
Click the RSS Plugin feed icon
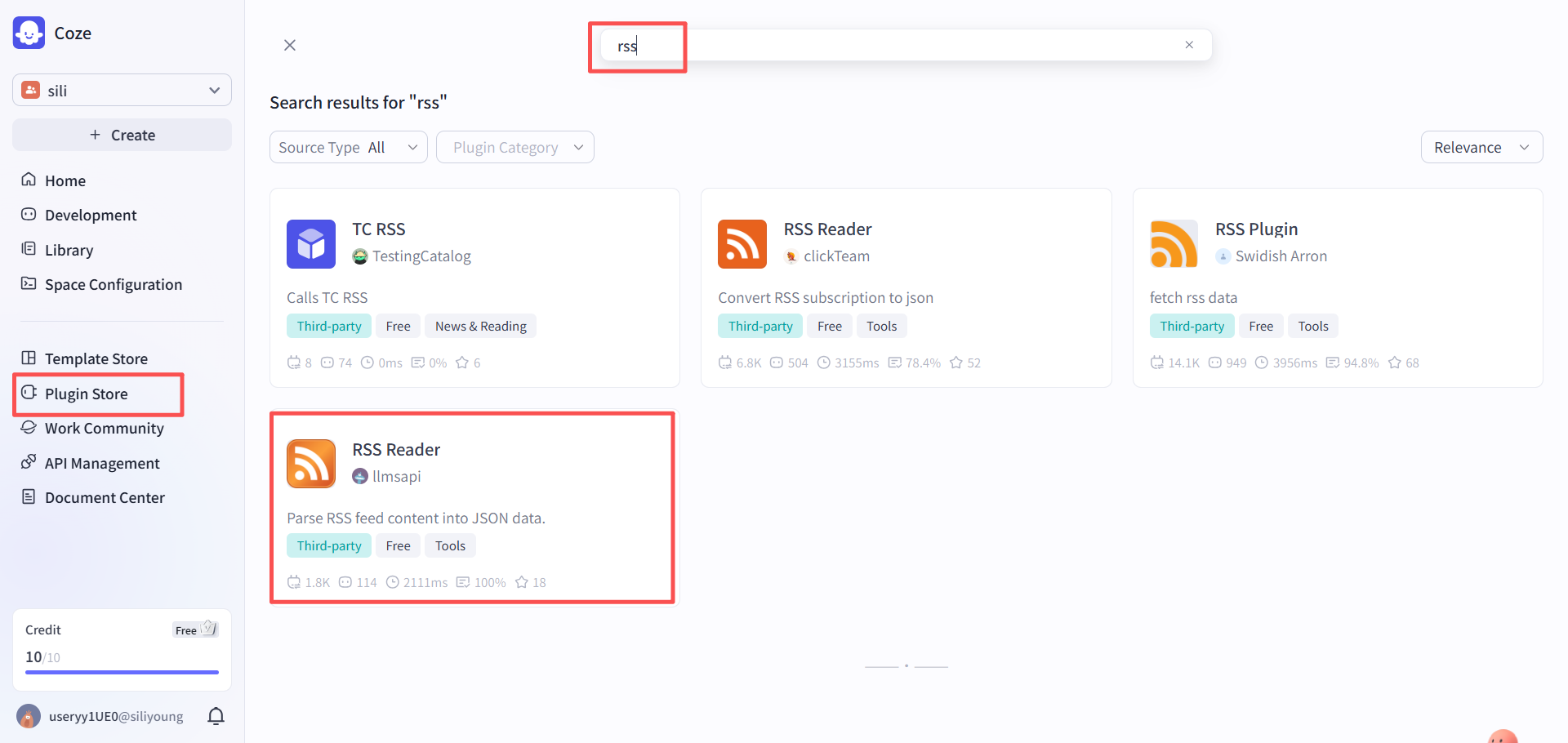[x=1174, y=244]
